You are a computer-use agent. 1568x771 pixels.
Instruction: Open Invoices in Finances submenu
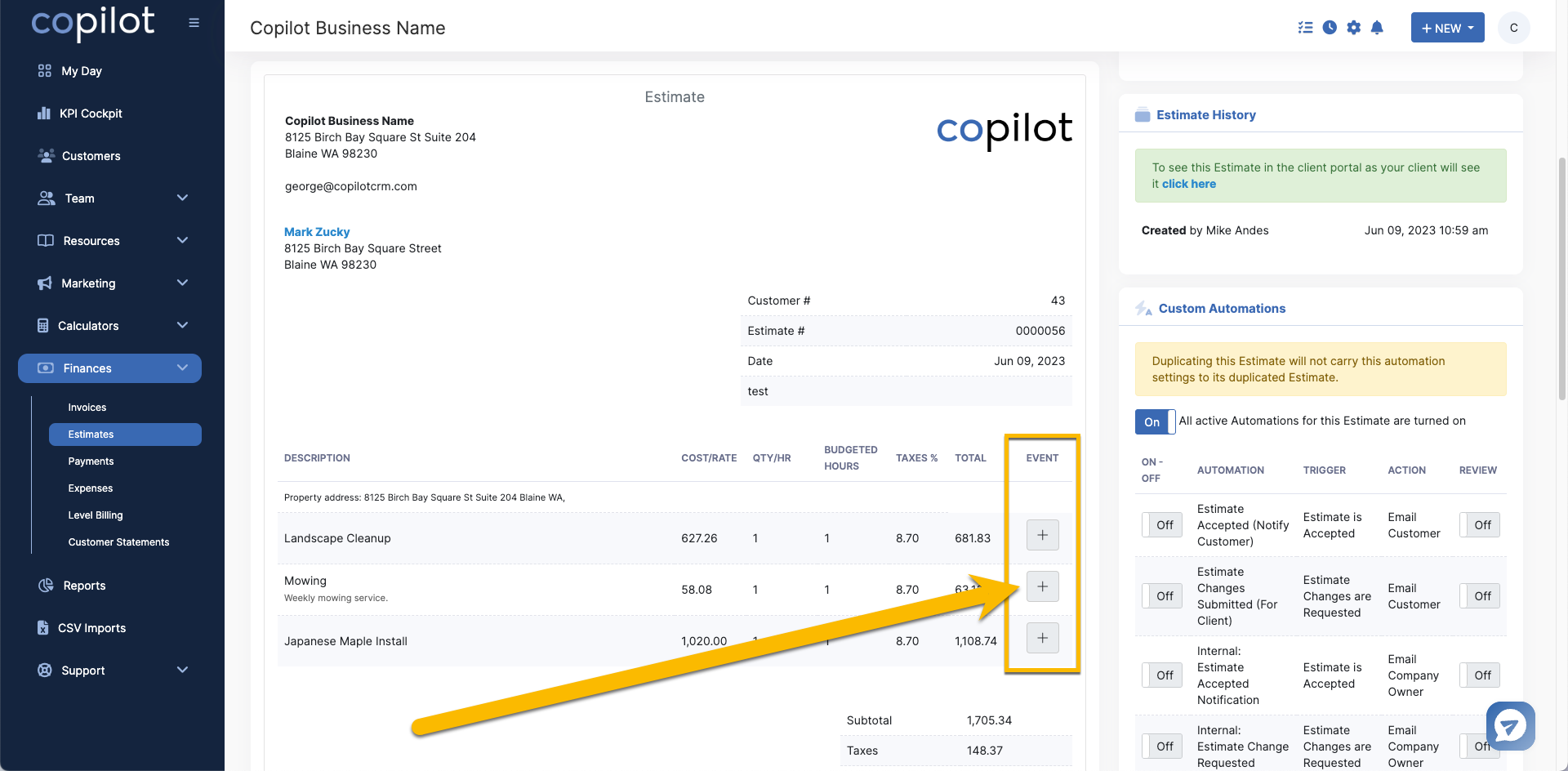[87, 408]
